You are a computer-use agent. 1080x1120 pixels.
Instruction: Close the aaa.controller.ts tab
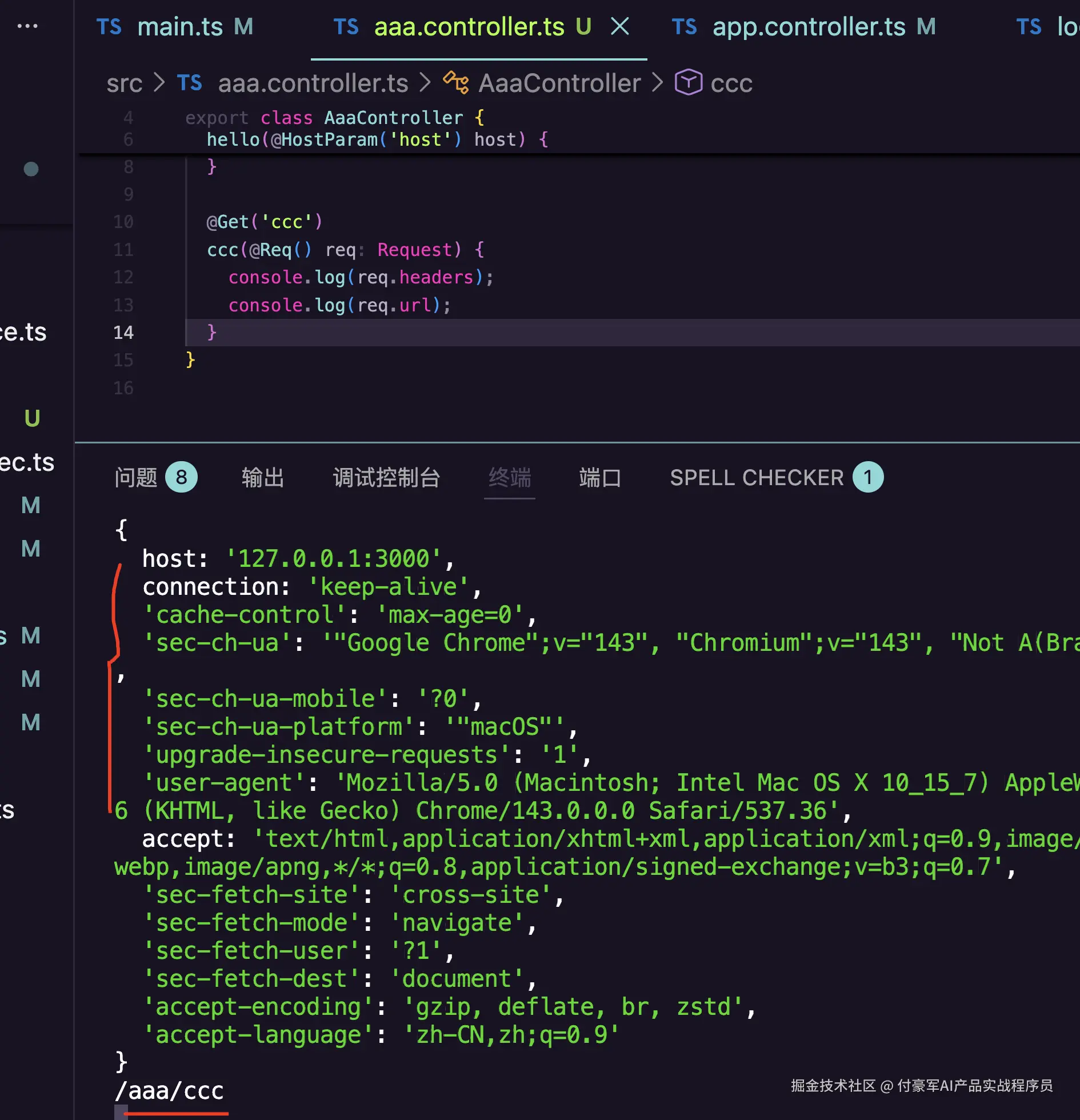(620, 26)
